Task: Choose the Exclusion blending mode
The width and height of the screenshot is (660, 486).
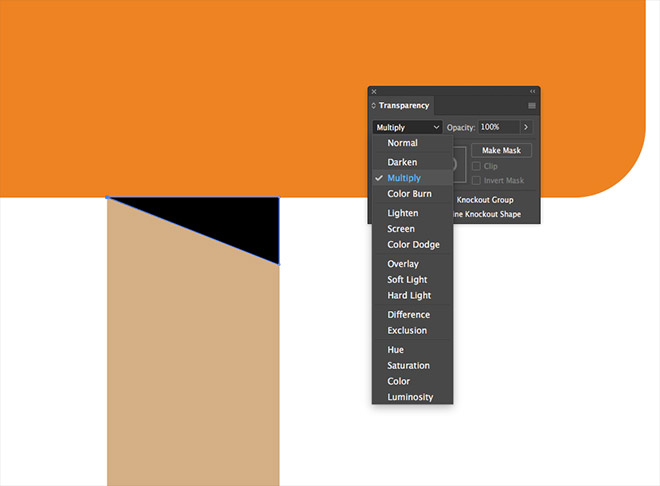Action: [x=412, y=330]
